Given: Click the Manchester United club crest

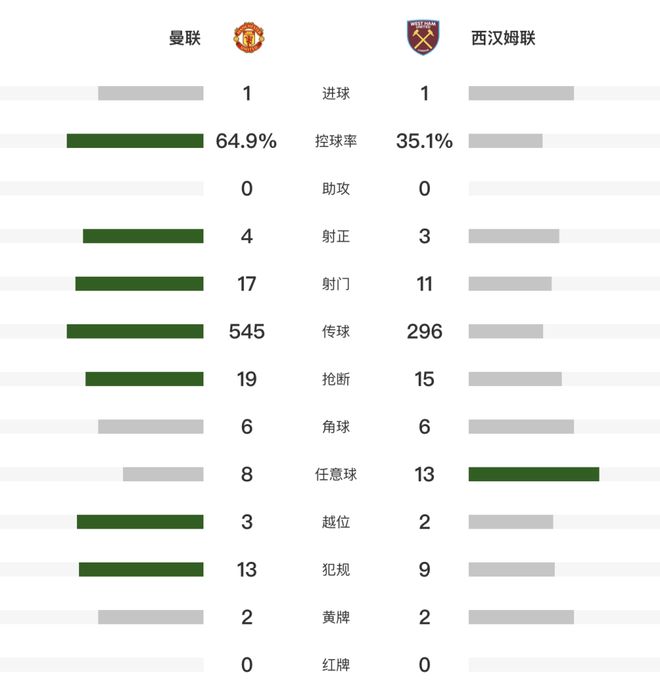Looking at the screenshot, I should (x=248, y=38).
